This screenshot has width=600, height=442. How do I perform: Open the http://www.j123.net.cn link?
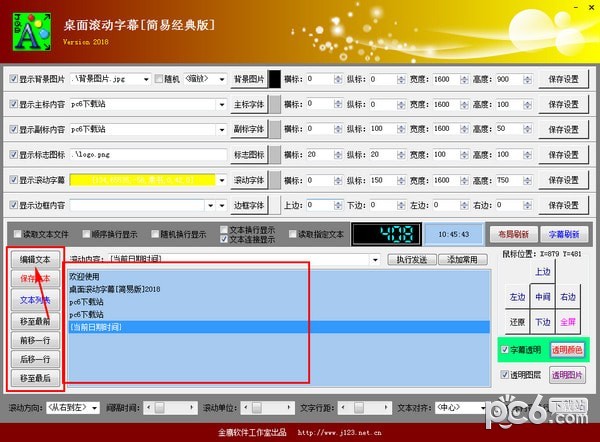pos(339,433)
